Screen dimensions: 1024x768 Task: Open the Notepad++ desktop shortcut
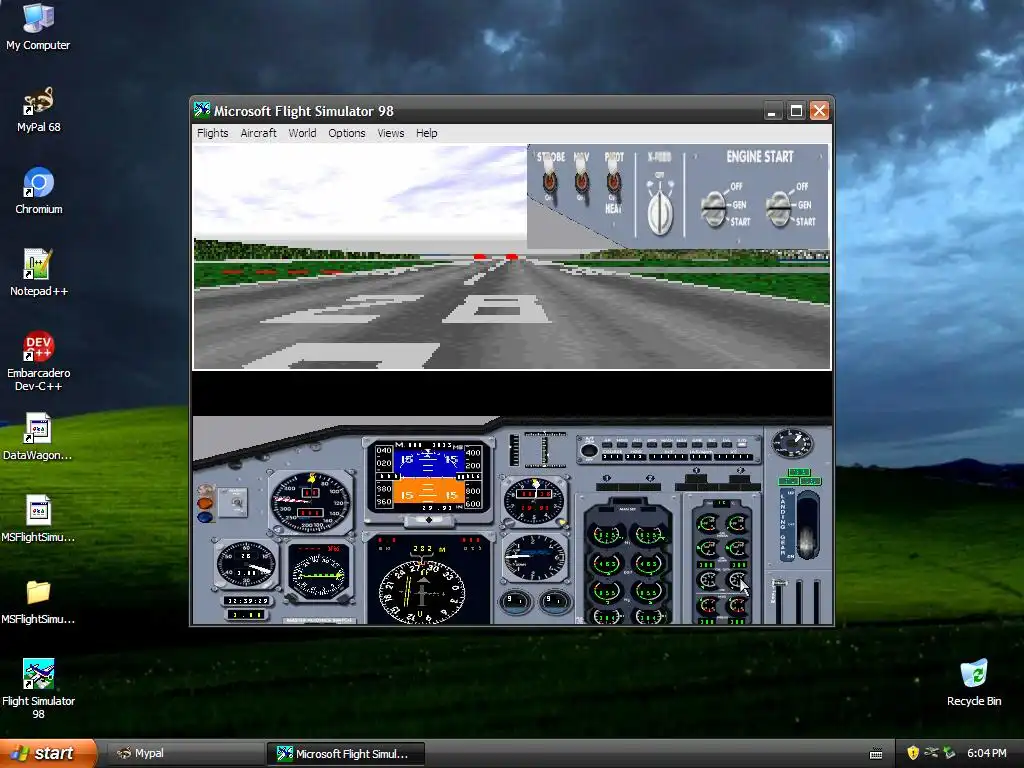[39, 273]
